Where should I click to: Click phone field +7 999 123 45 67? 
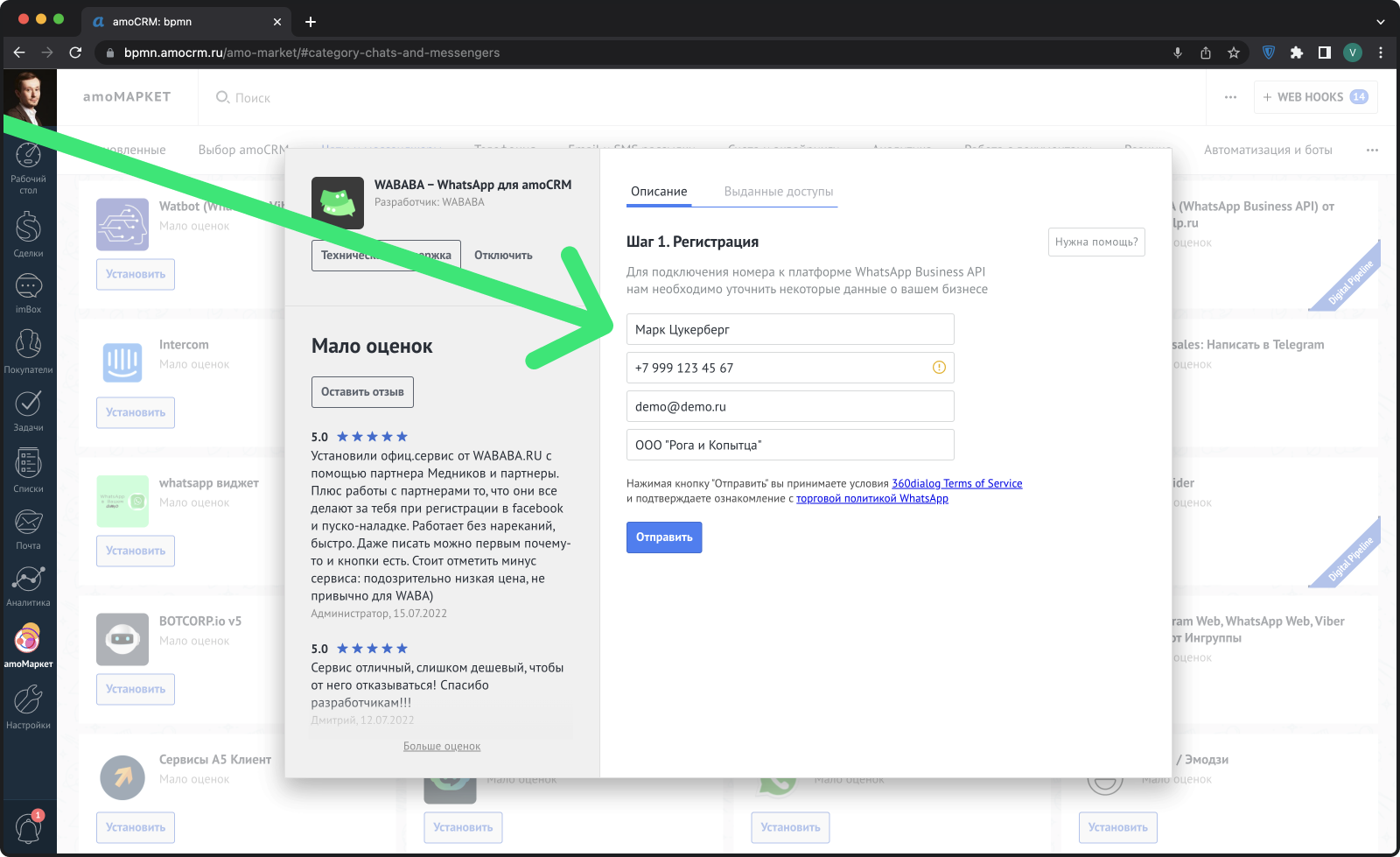click(x=790, y=368)
